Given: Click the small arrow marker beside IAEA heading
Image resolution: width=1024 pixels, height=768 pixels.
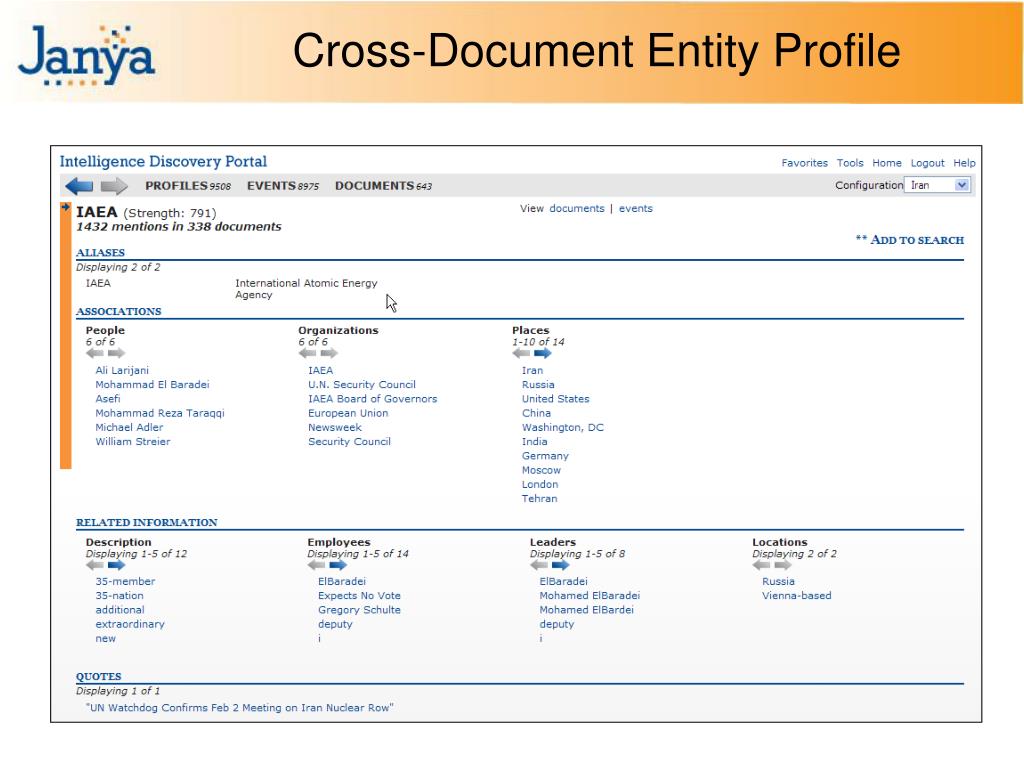Looking at the screenshot, I should (x=65, y=207).
